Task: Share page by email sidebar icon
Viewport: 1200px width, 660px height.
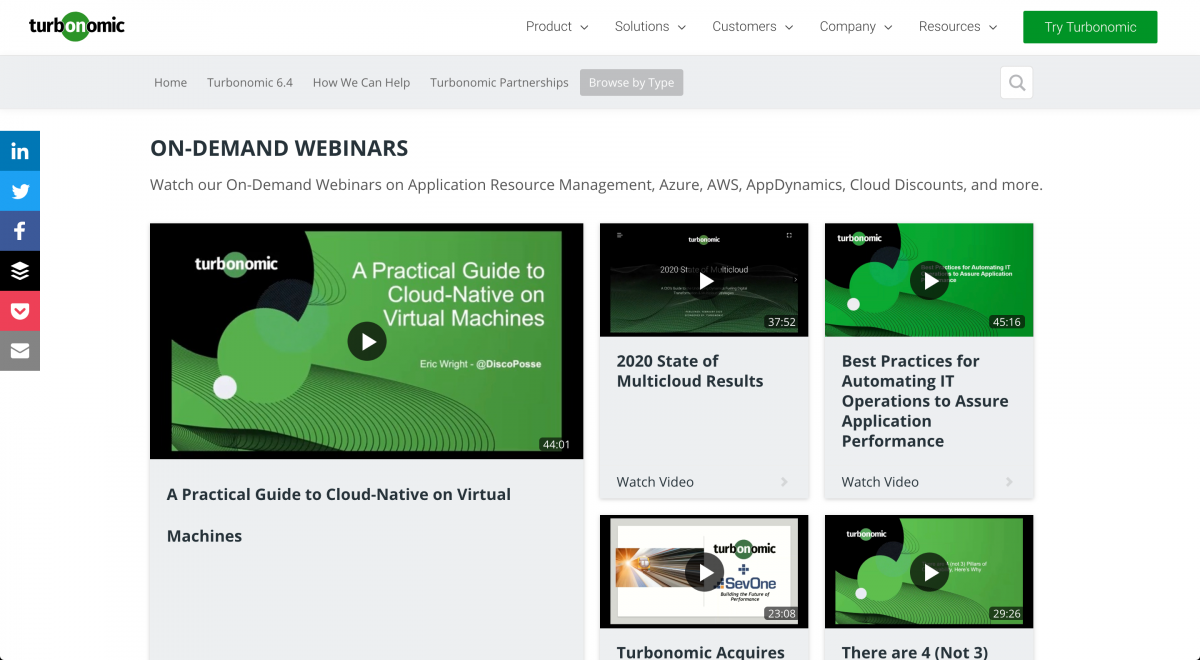Action: click(x=20, y=351)
